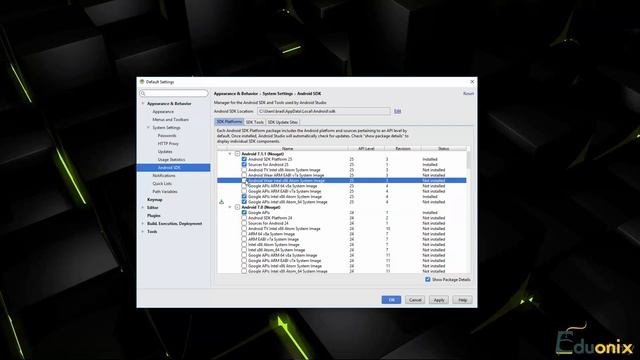Screen dimensions: 640x360
Task: Click the Reset link
Action: click(x=468, y=93)
